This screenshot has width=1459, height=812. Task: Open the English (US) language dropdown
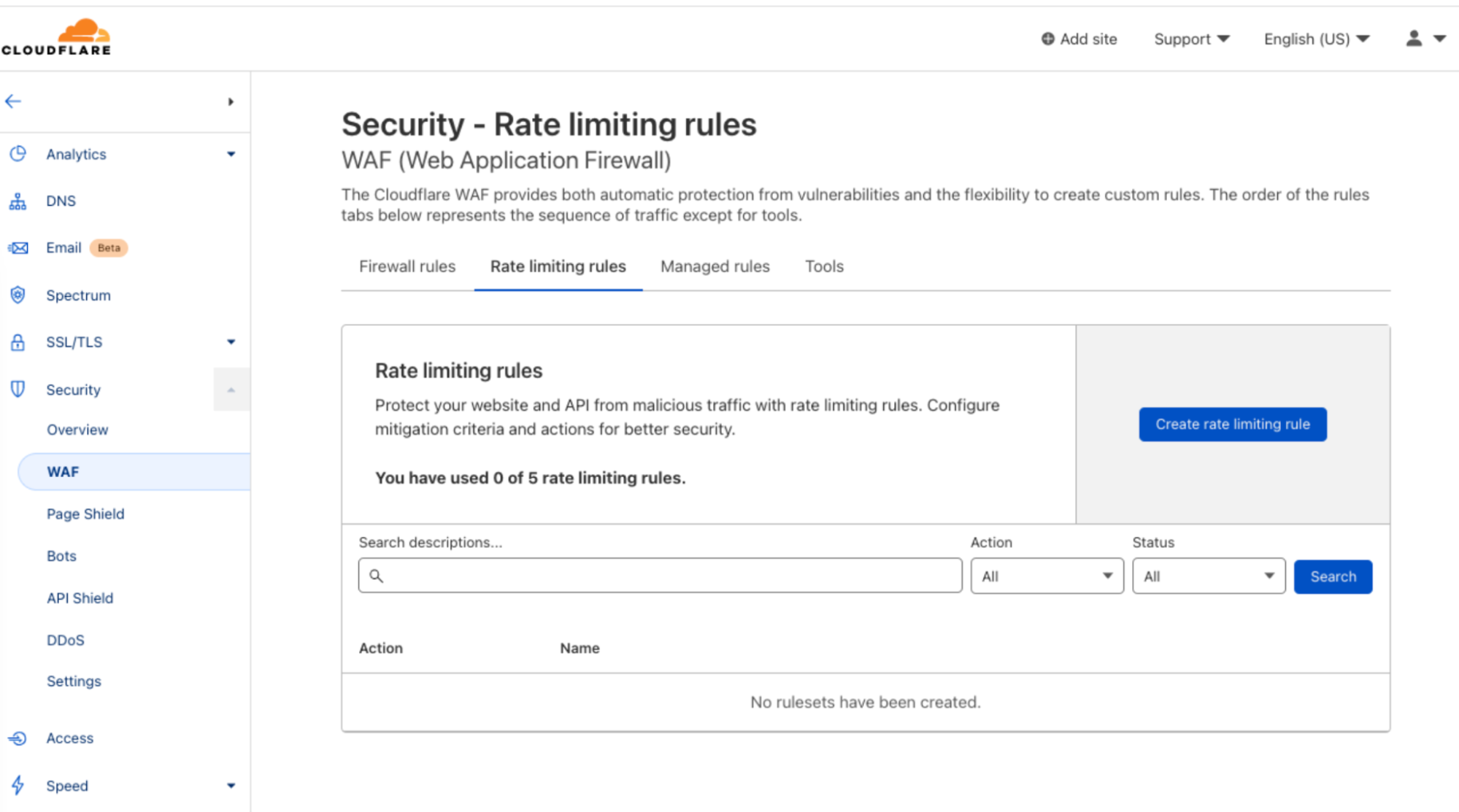(x=1316, y=39)
